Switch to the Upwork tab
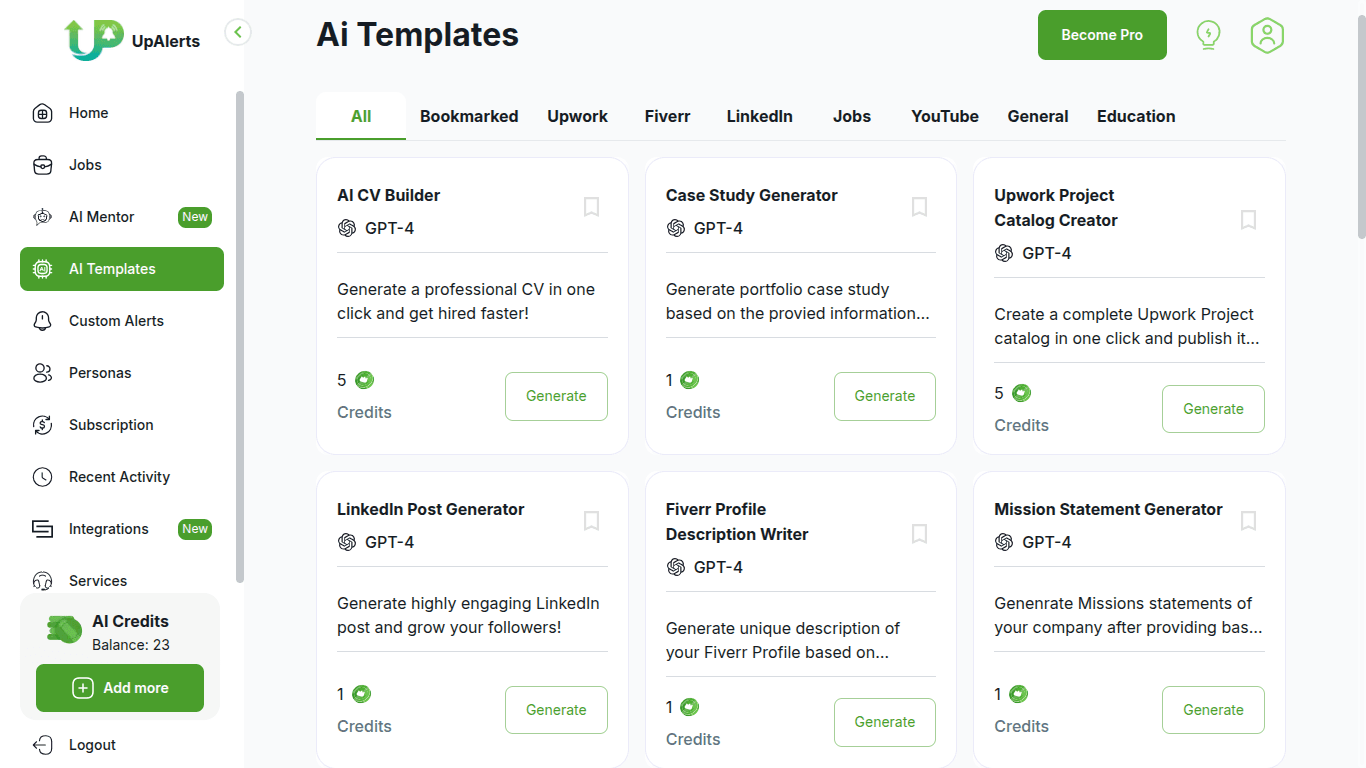This screenshot has height=768, width=1366. click(x=577, y=116)
